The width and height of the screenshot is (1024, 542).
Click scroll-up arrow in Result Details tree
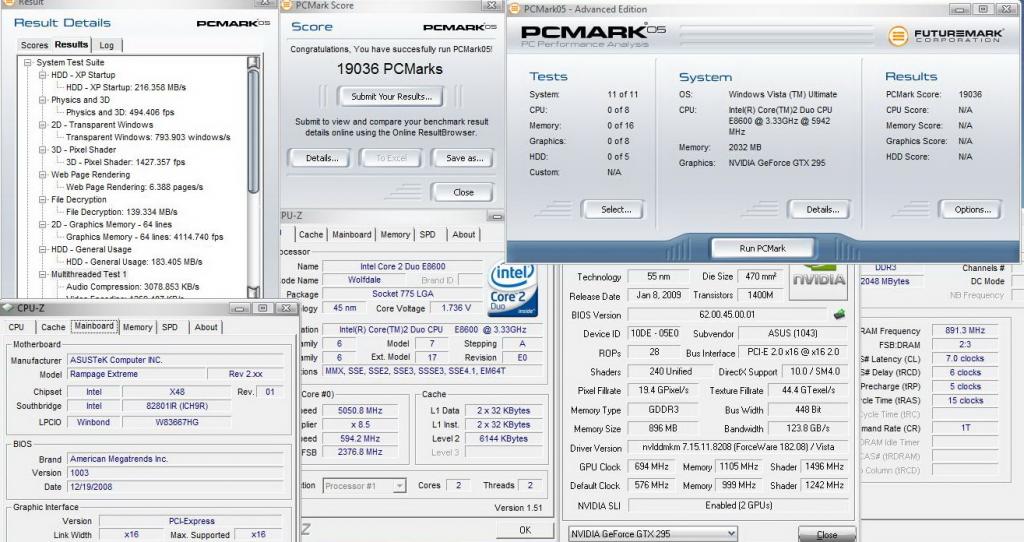tap(253, 63)
